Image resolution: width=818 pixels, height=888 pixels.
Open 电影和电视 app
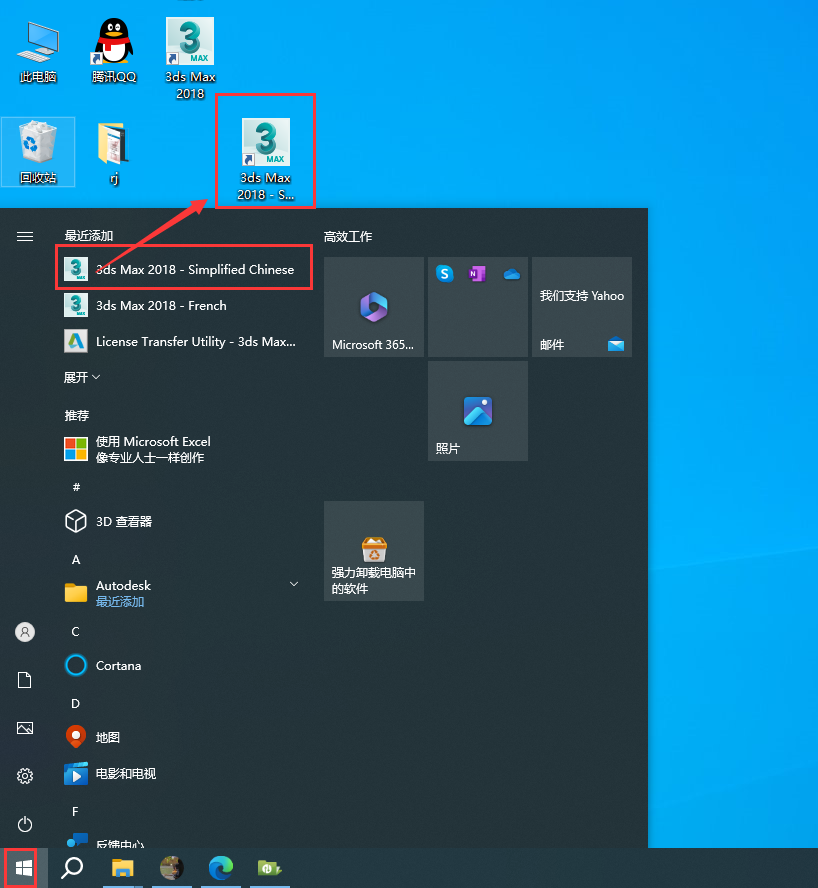tap(184, 773)
